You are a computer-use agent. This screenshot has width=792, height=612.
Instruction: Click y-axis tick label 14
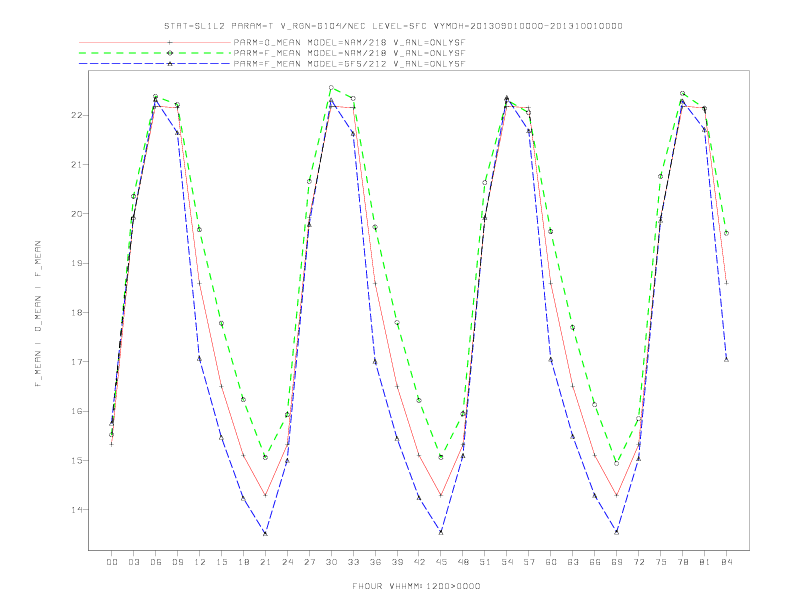77,509
